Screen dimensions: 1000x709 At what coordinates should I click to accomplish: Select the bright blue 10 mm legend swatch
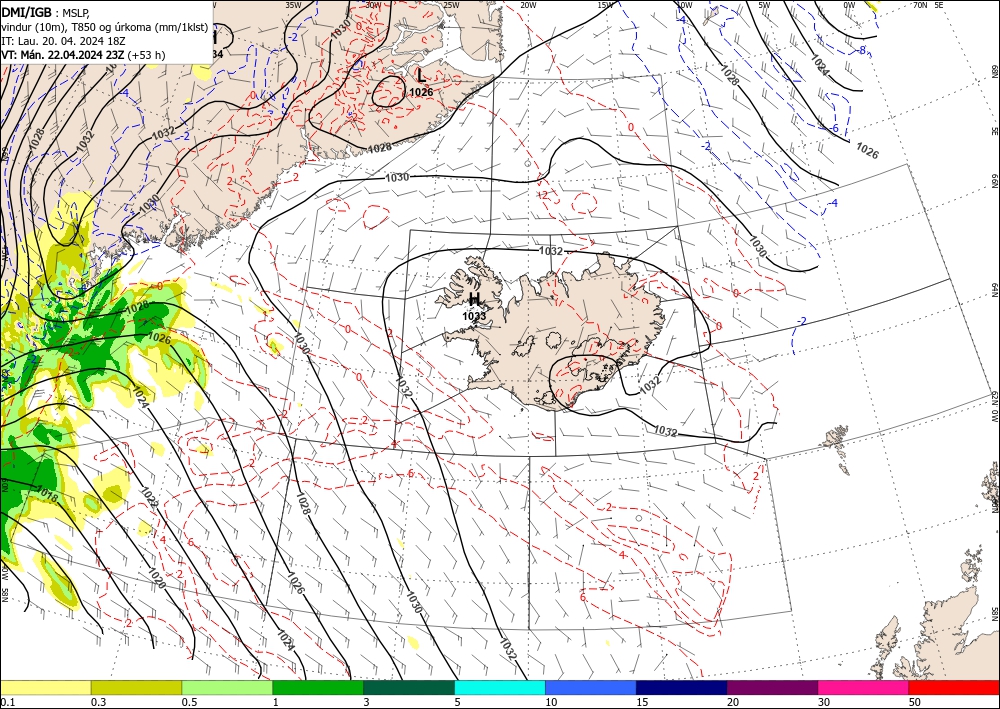591,687
